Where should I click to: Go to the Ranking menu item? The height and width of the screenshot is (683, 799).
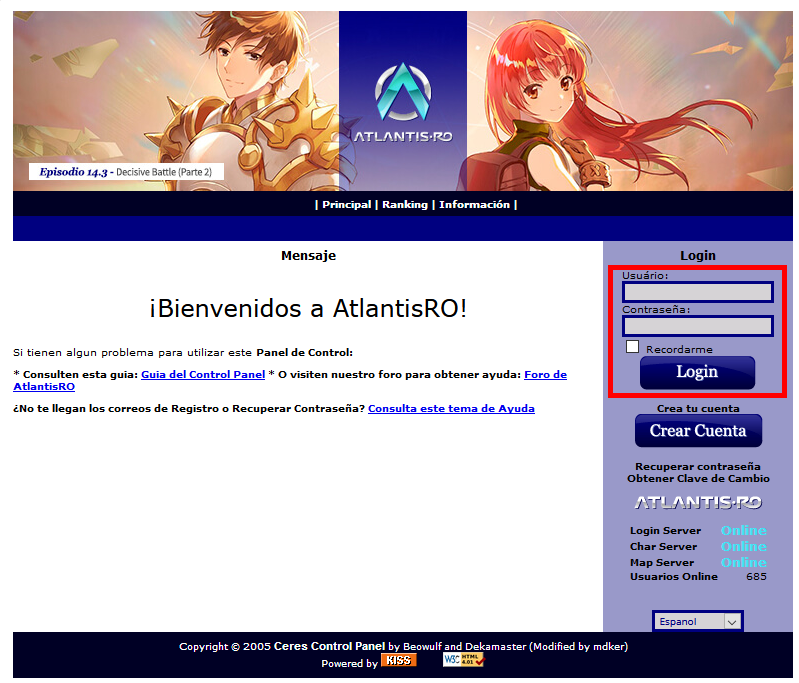405,204
